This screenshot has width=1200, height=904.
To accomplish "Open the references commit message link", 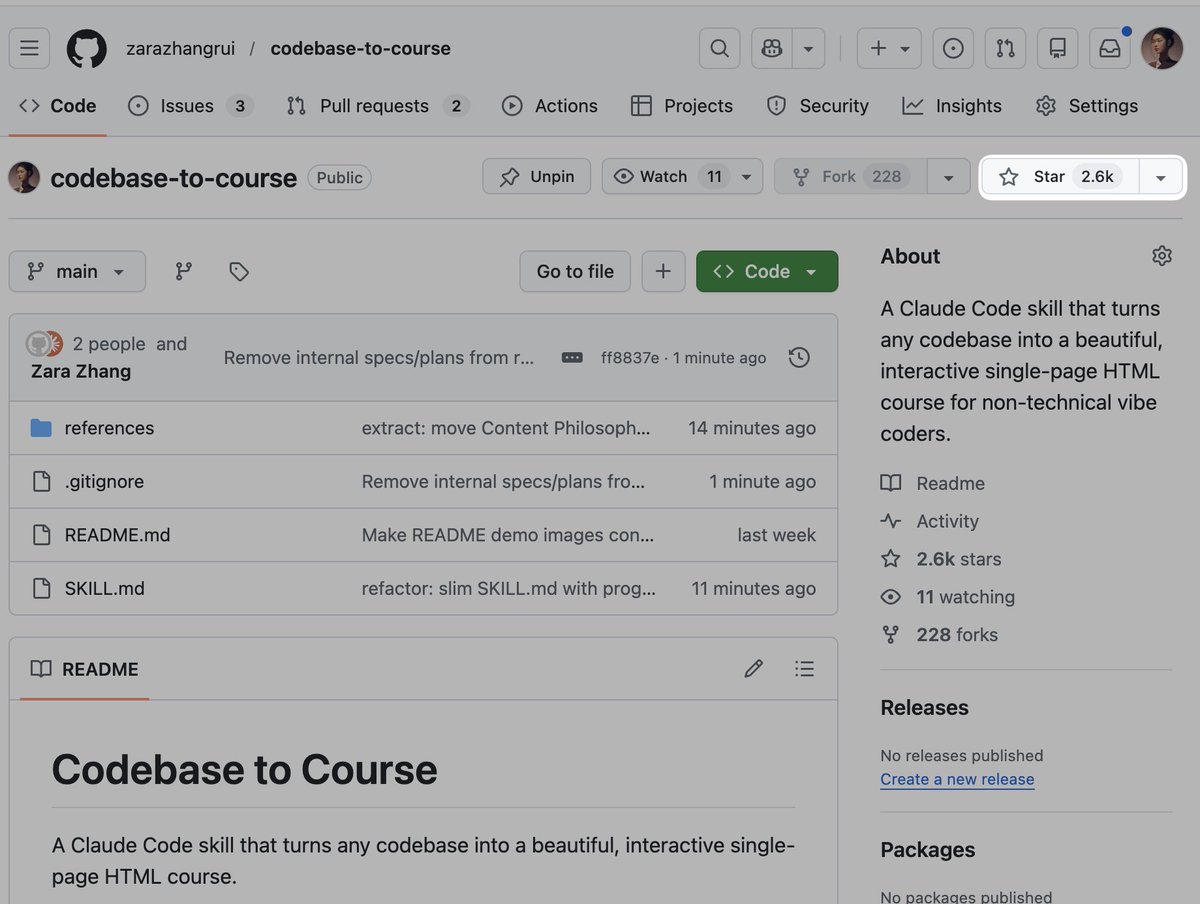I will click(506, 428).
